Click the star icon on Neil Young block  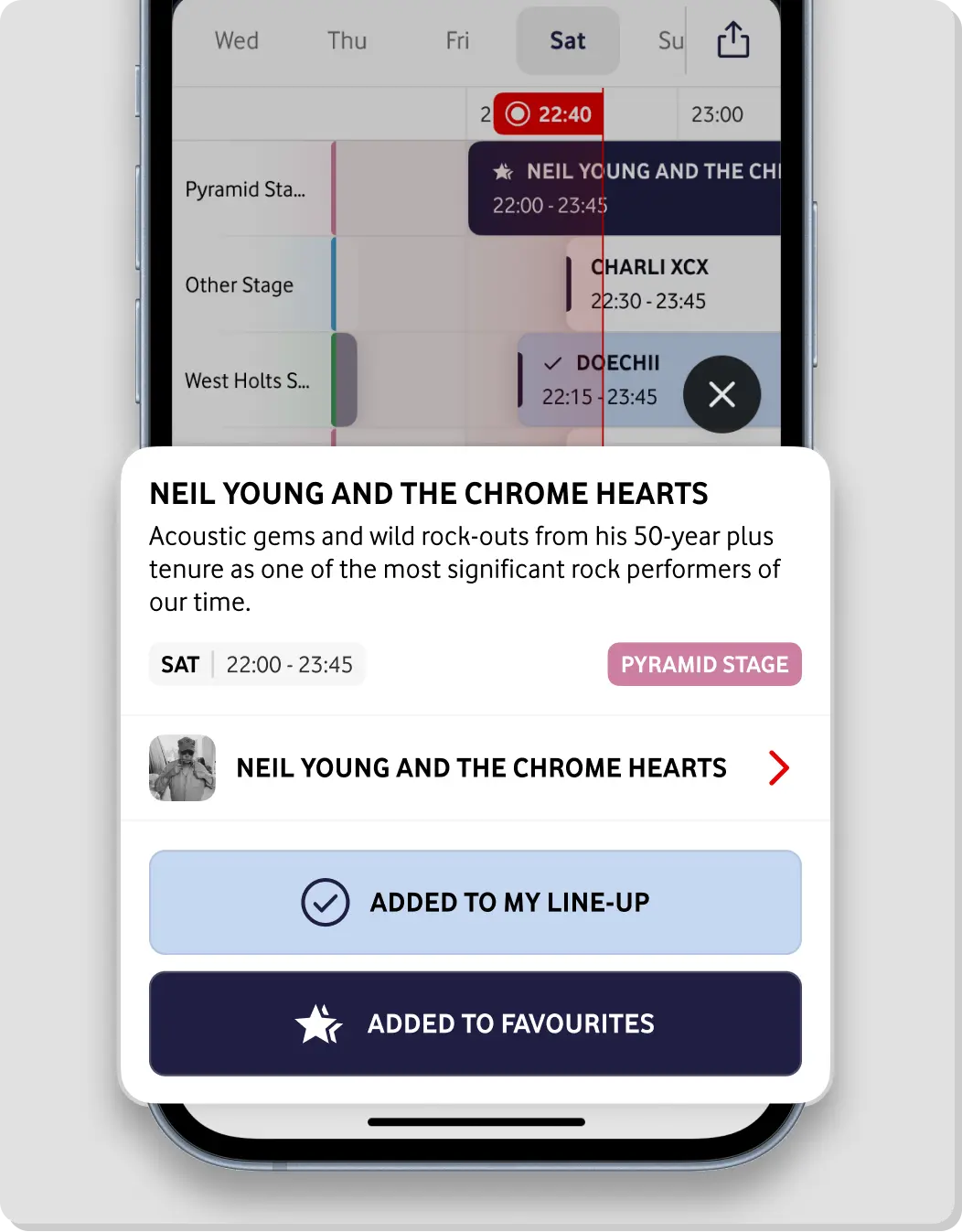(503, 172)
